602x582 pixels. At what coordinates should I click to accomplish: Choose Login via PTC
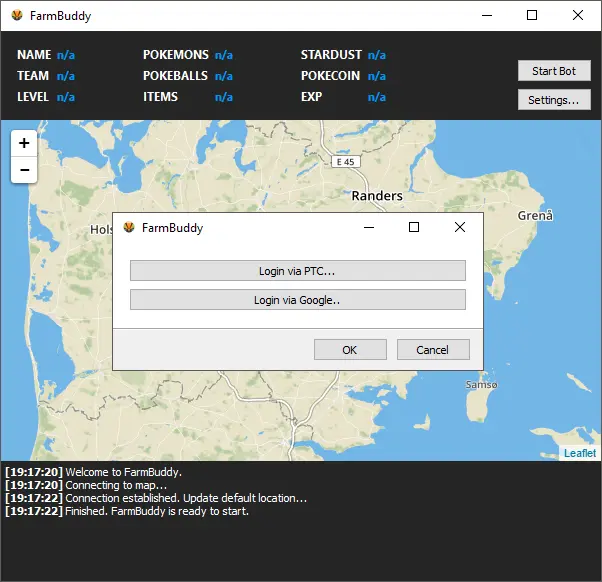pos(298,271)
